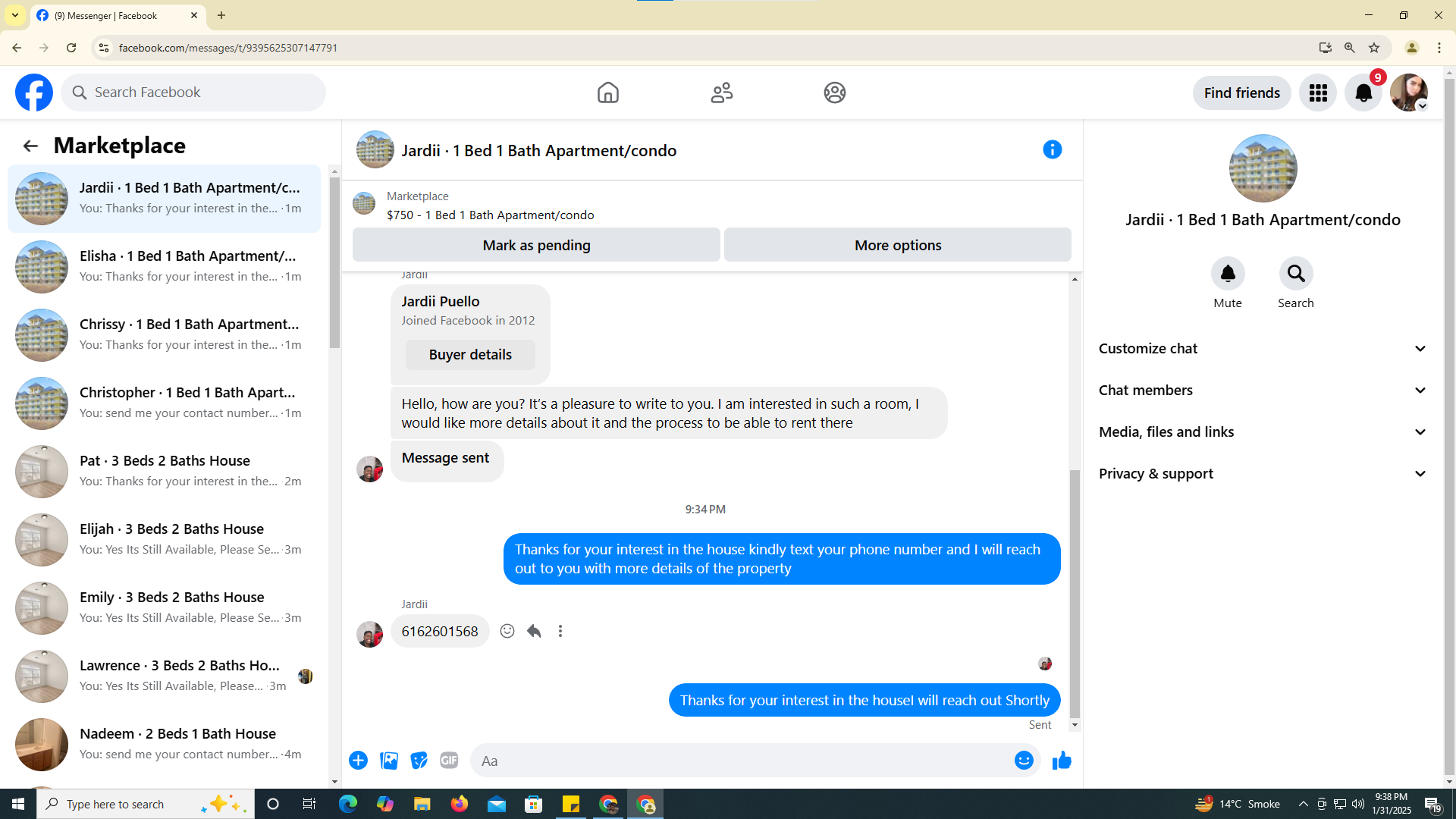The width and height of the screenshot is (1456, 819).
Task: Click the Search Facebook field
Action: coord(193,93)
